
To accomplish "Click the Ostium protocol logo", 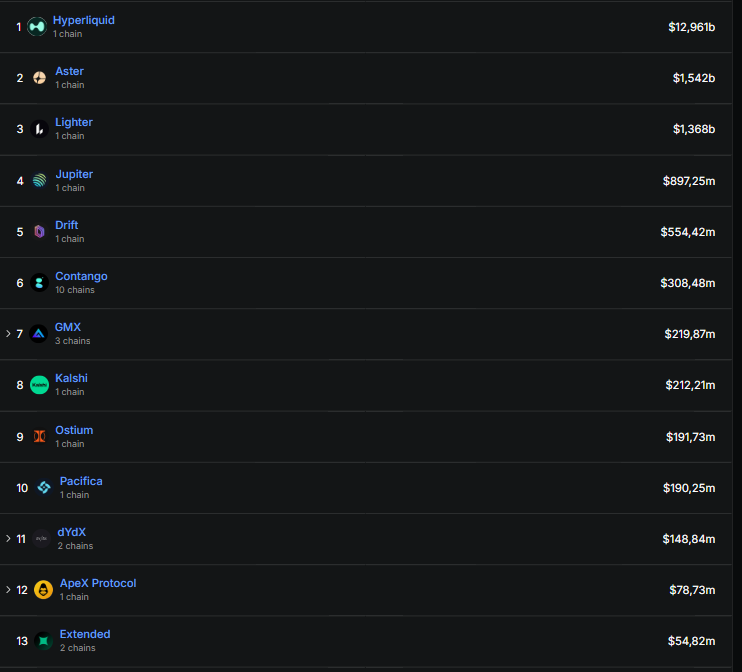I will (39, 436).
